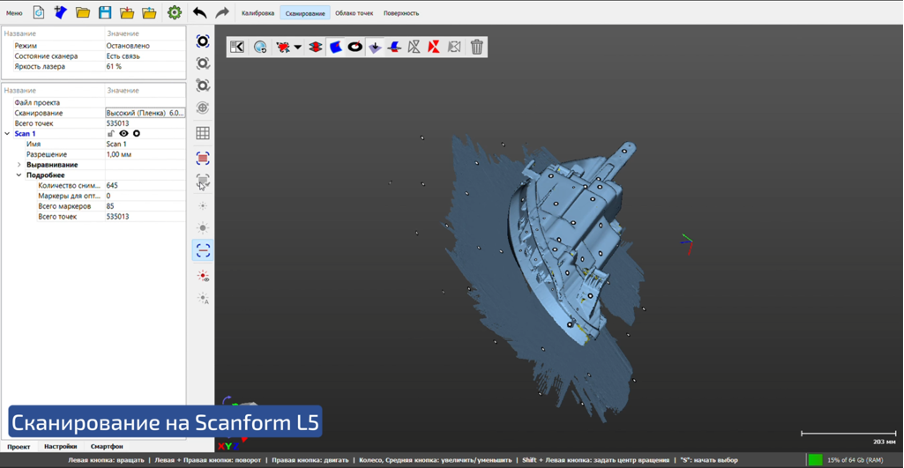Image resolution: width=904 pixels, height=468 pixels.
Task: Open the Калибровка tab
Action: (x=258, y=13)
